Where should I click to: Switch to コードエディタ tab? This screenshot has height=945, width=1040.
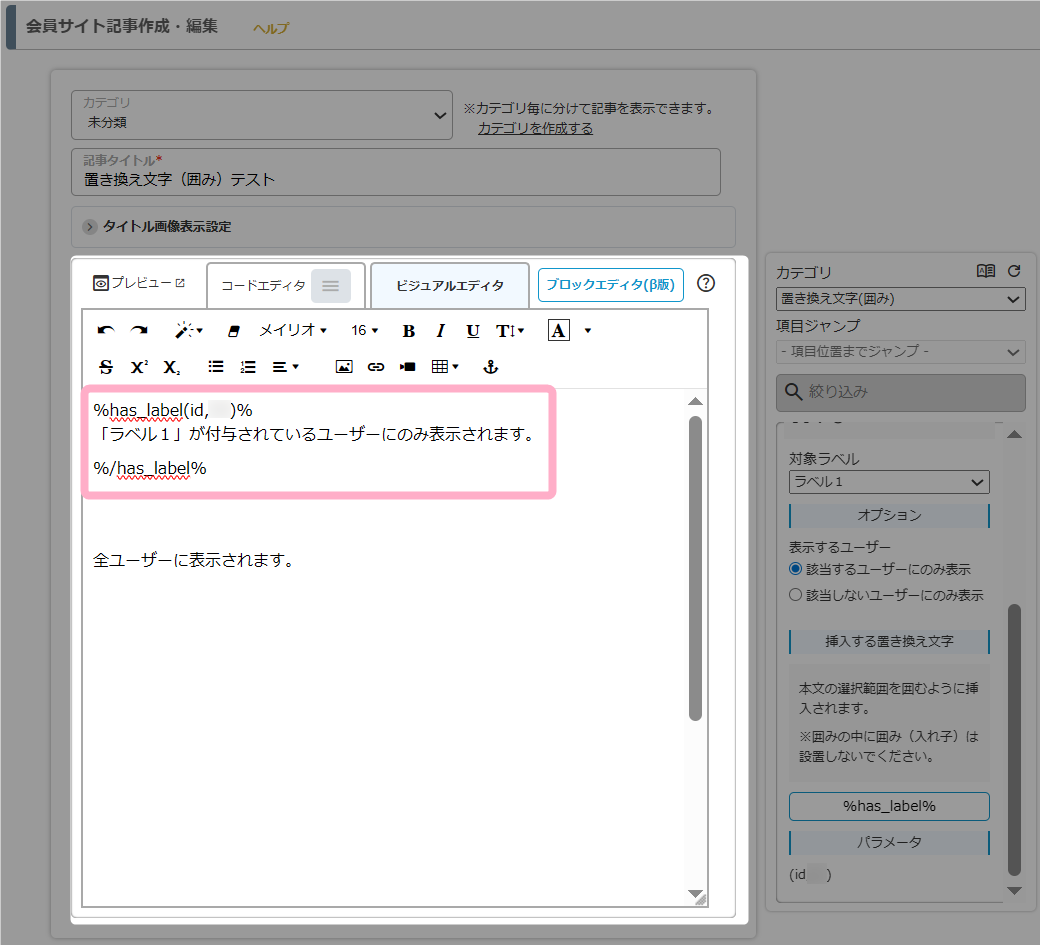tap(263, 285)
